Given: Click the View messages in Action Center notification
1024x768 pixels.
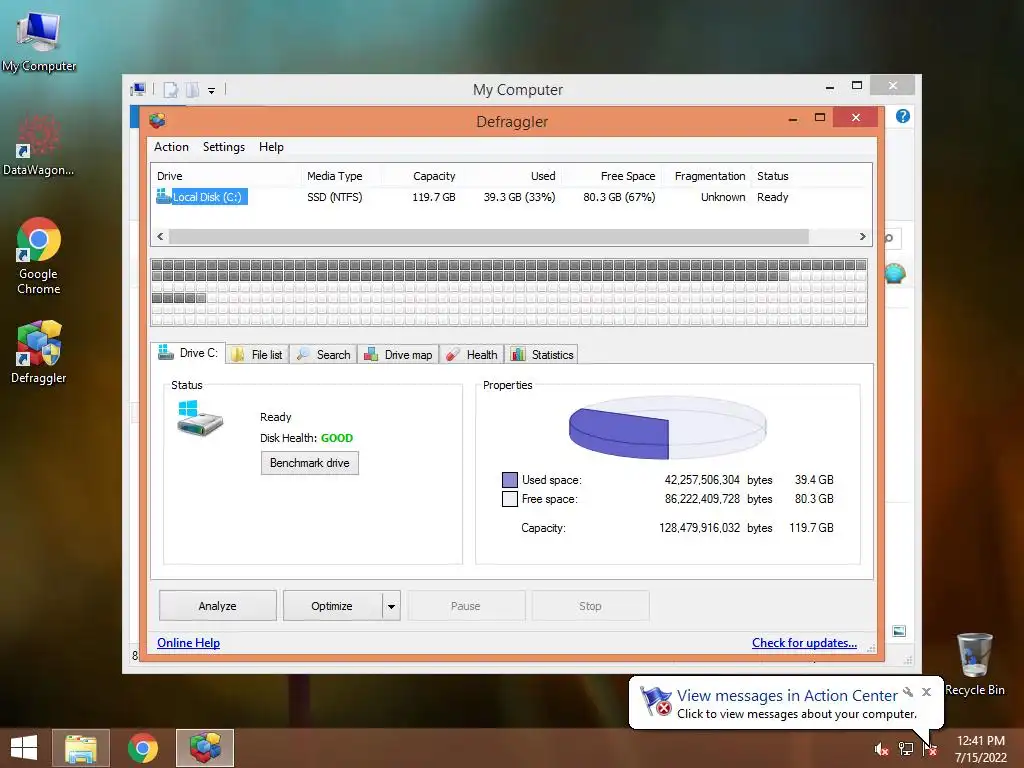Looking at the screenshot, I should (786, 703).
